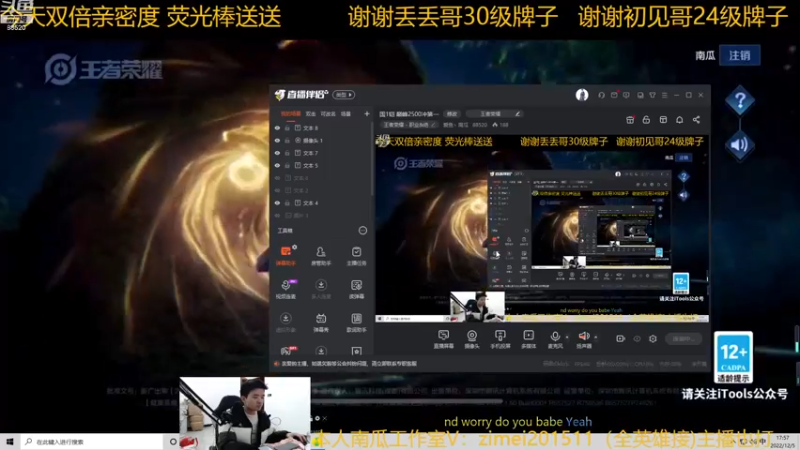
Task: Add a 手机投屏 phone casting source
Action: pos(500,339)
